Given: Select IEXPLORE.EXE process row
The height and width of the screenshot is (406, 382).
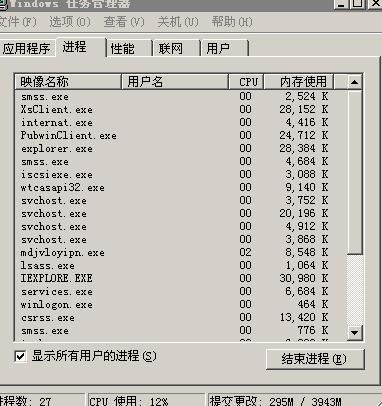Looking at the screenshot, I should (x=180, y=279).
